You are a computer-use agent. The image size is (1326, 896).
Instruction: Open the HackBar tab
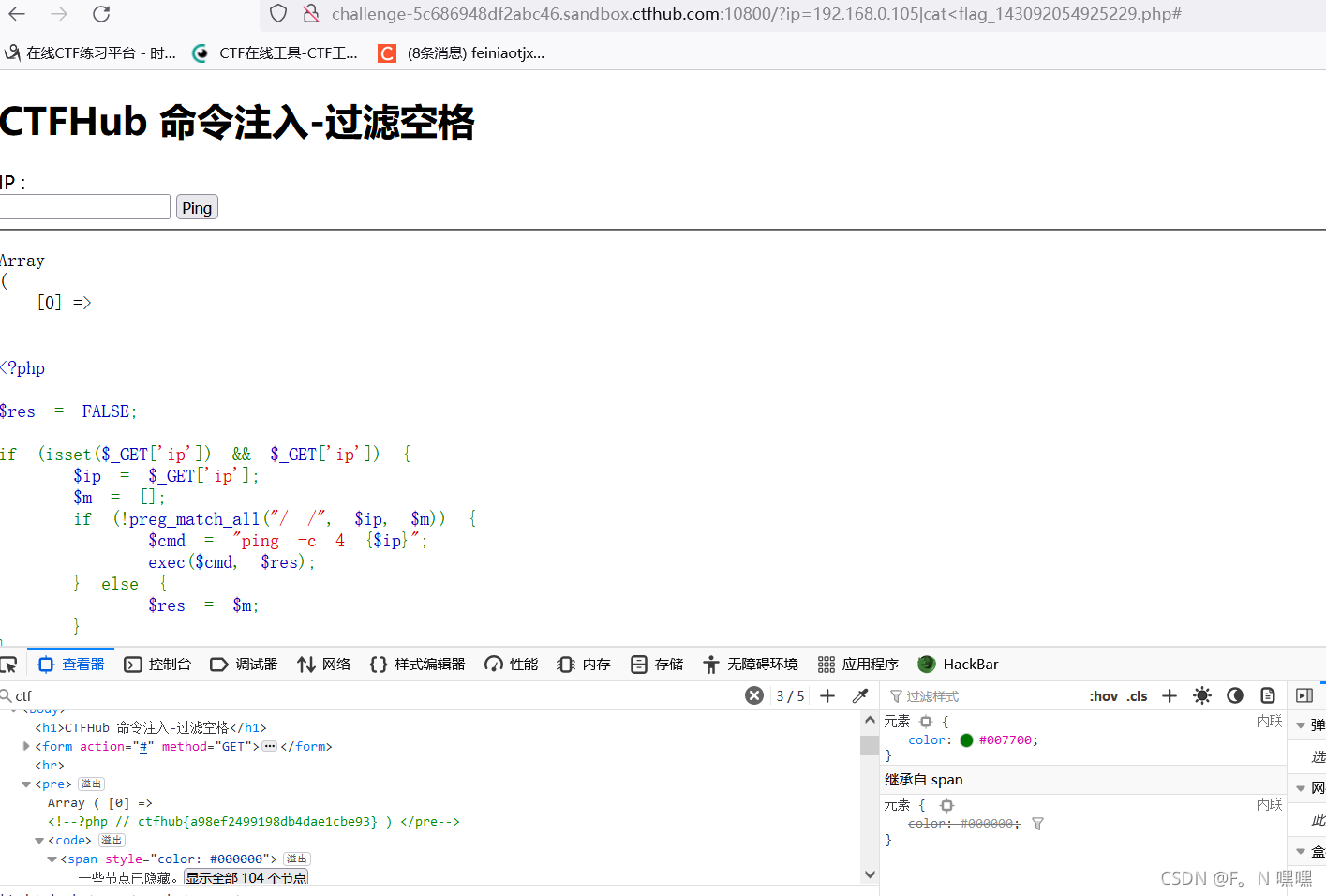click(x=959, y=665)
